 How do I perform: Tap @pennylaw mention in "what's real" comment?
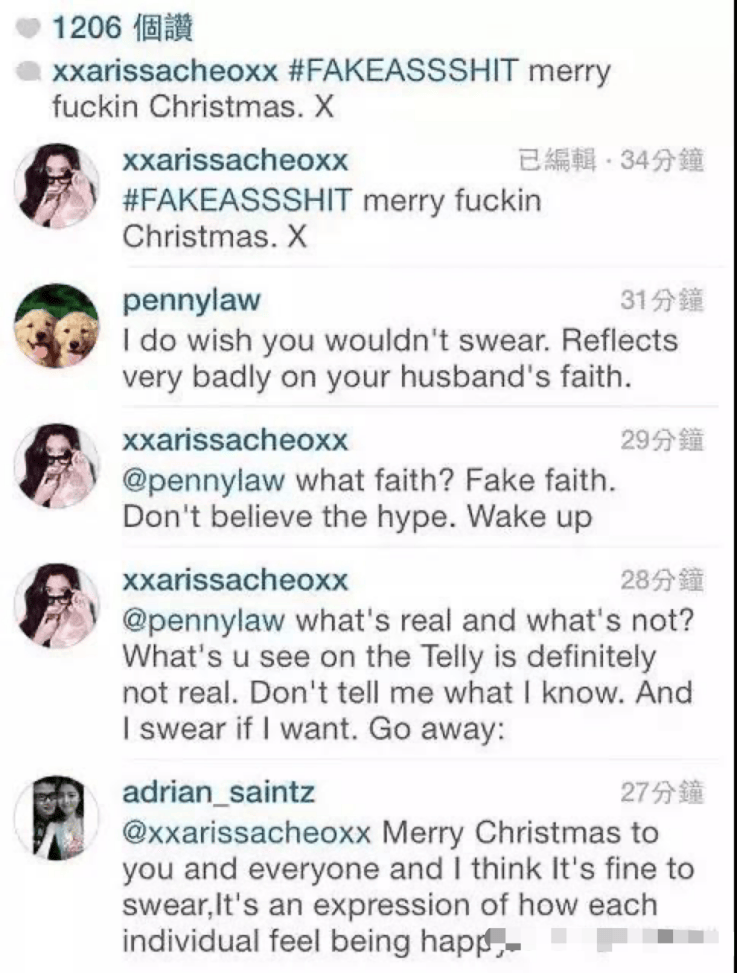[203, 621]
